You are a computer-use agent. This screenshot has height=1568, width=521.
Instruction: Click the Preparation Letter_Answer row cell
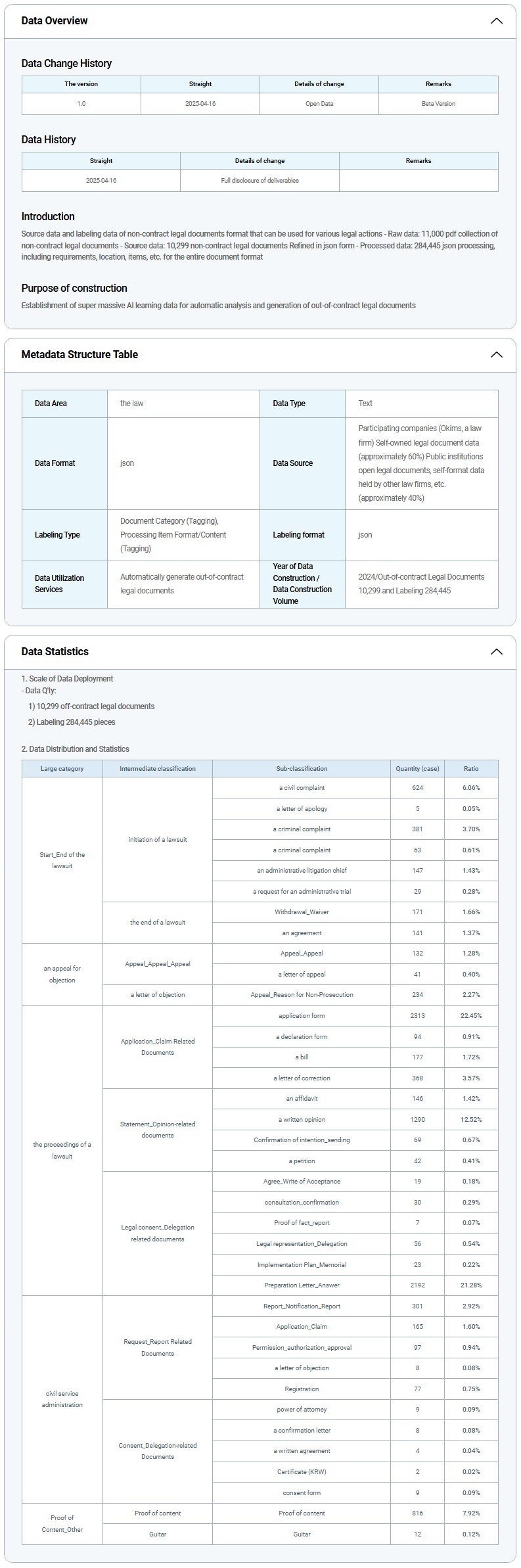point(302,1285)
